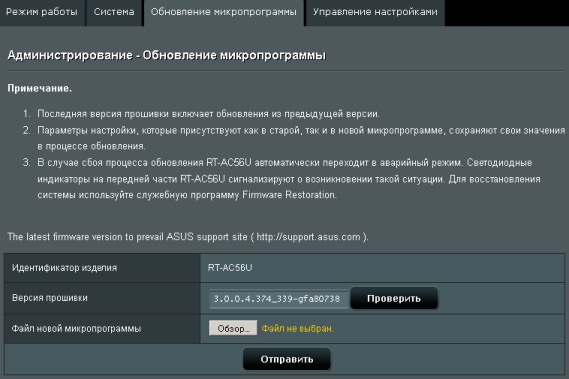569x379 pixels.
Task: Switch to the Система tab
Action: point(114,12)
